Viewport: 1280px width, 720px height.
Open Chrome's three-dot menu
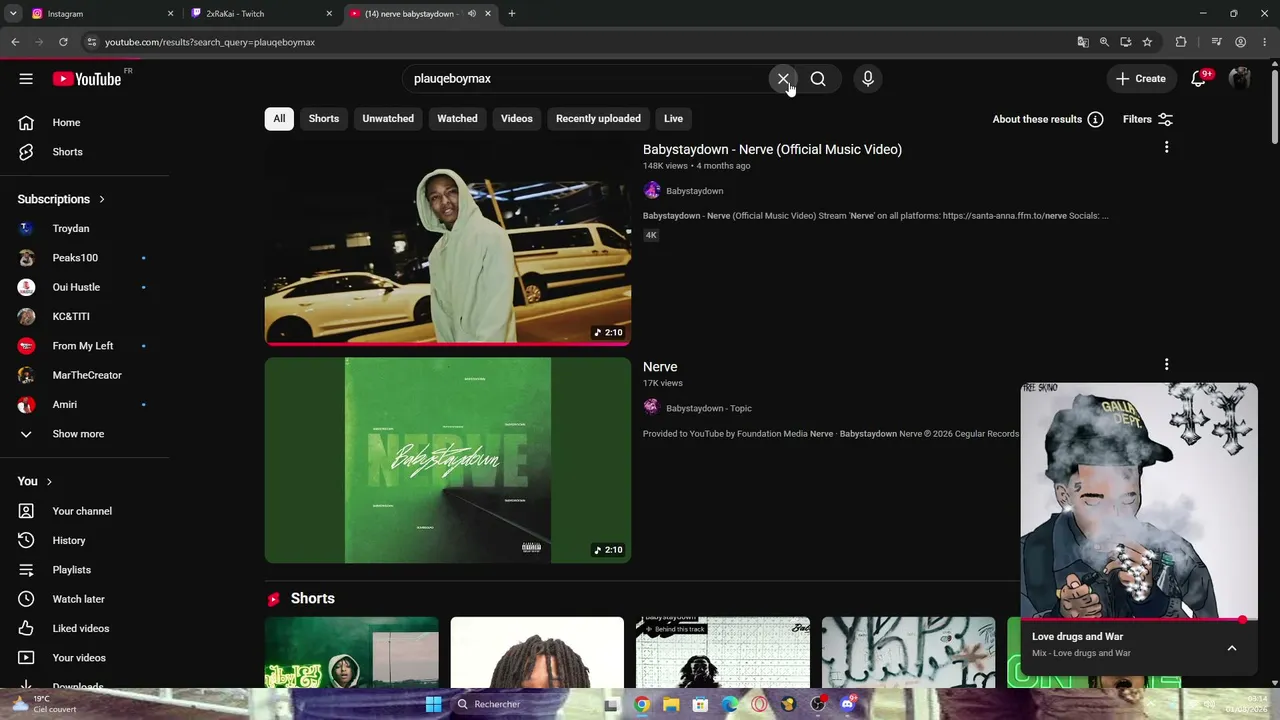coord(1265,42)
